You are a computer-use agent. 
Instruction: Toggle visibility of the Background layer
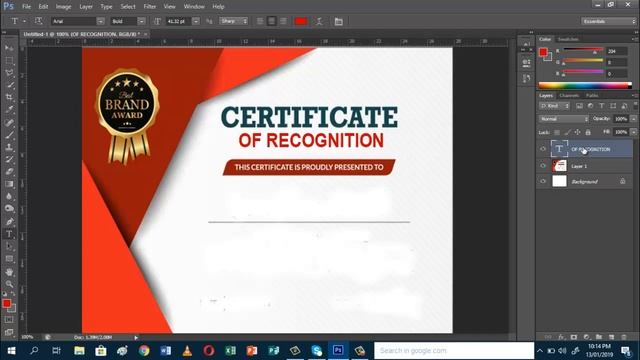543,181
